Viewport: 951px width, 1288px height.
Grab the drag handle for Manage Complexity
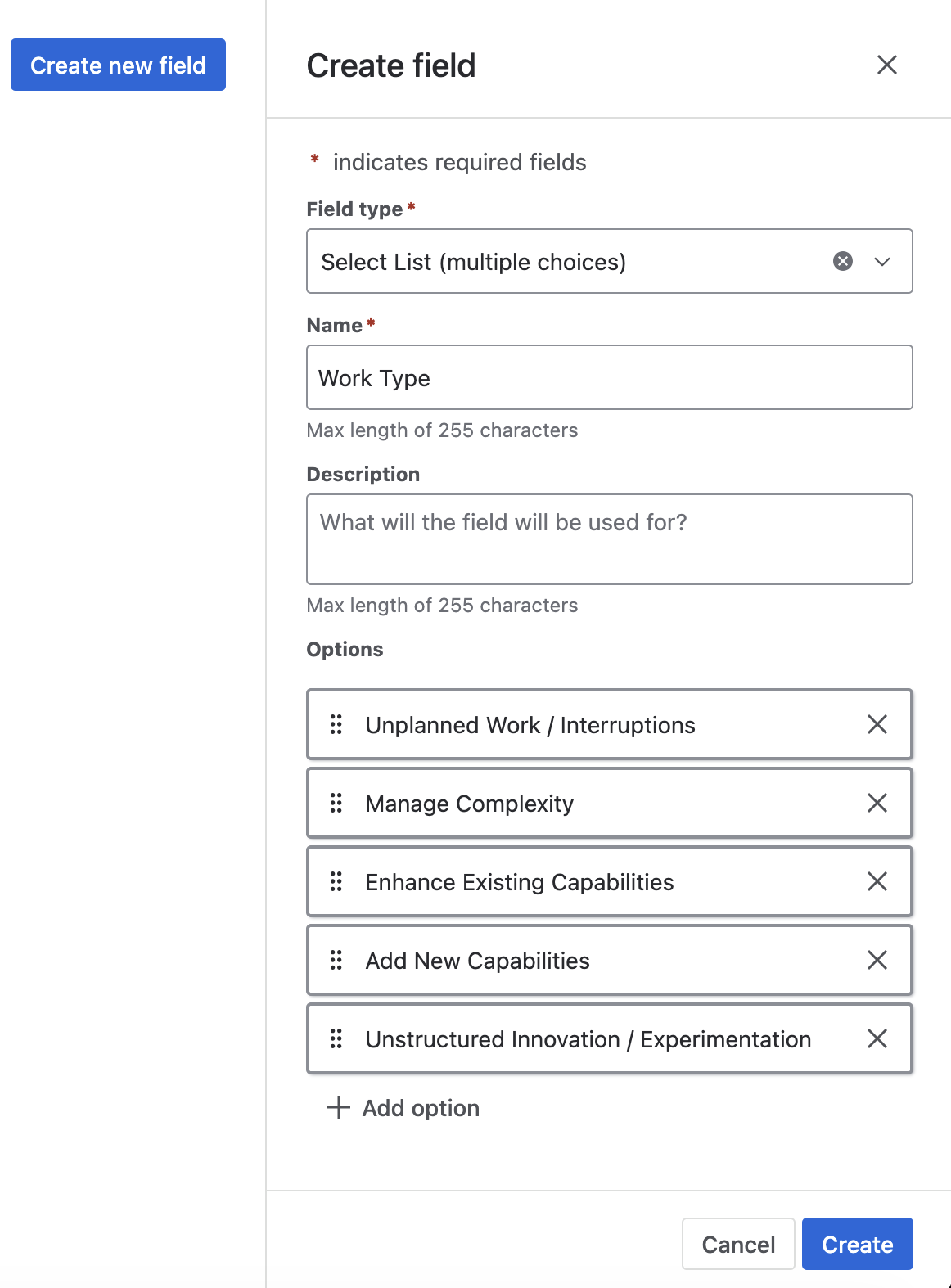pos(336,803)
